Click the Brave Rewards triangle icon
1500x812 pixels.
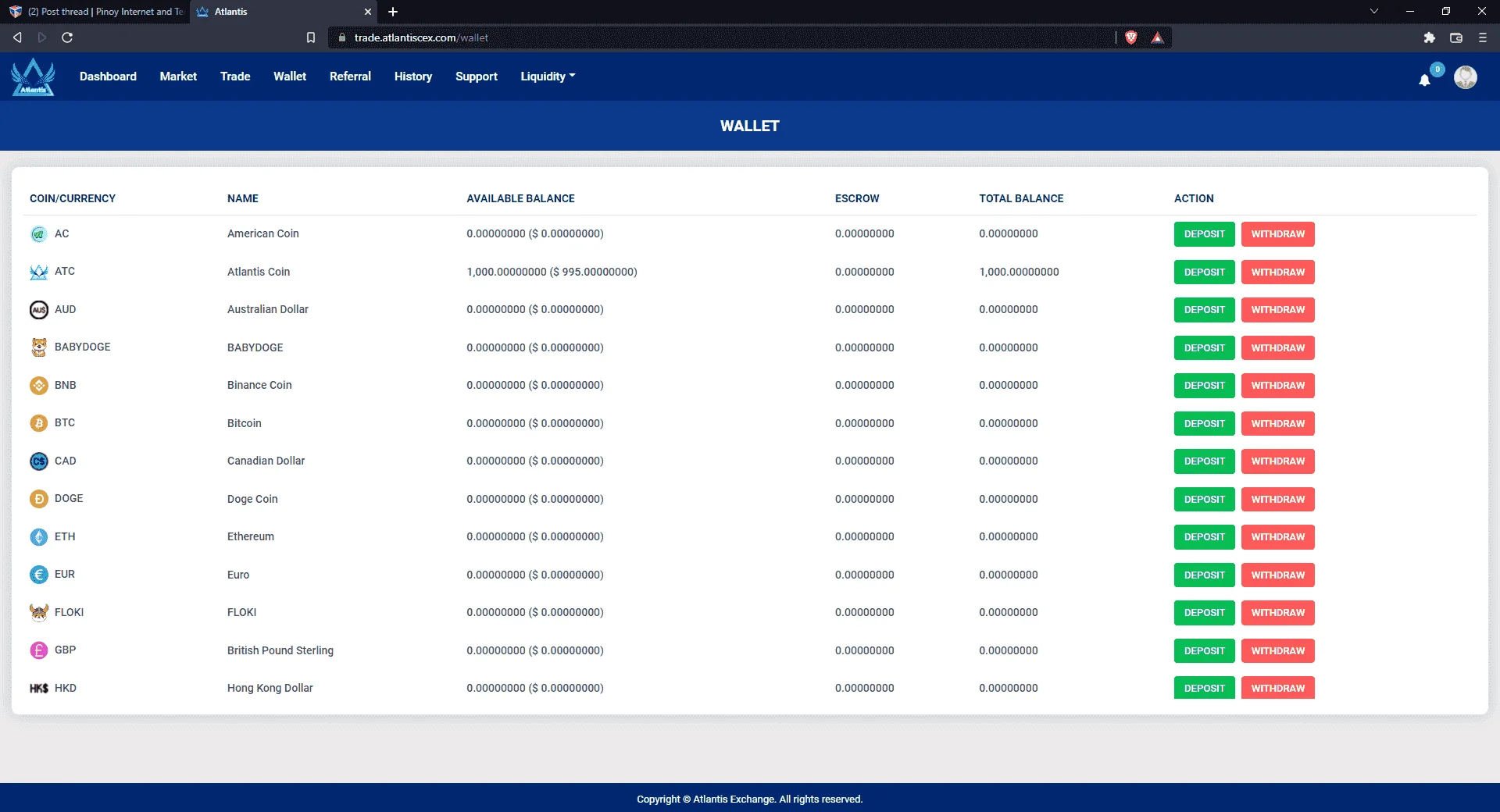tap(1157, 37)
